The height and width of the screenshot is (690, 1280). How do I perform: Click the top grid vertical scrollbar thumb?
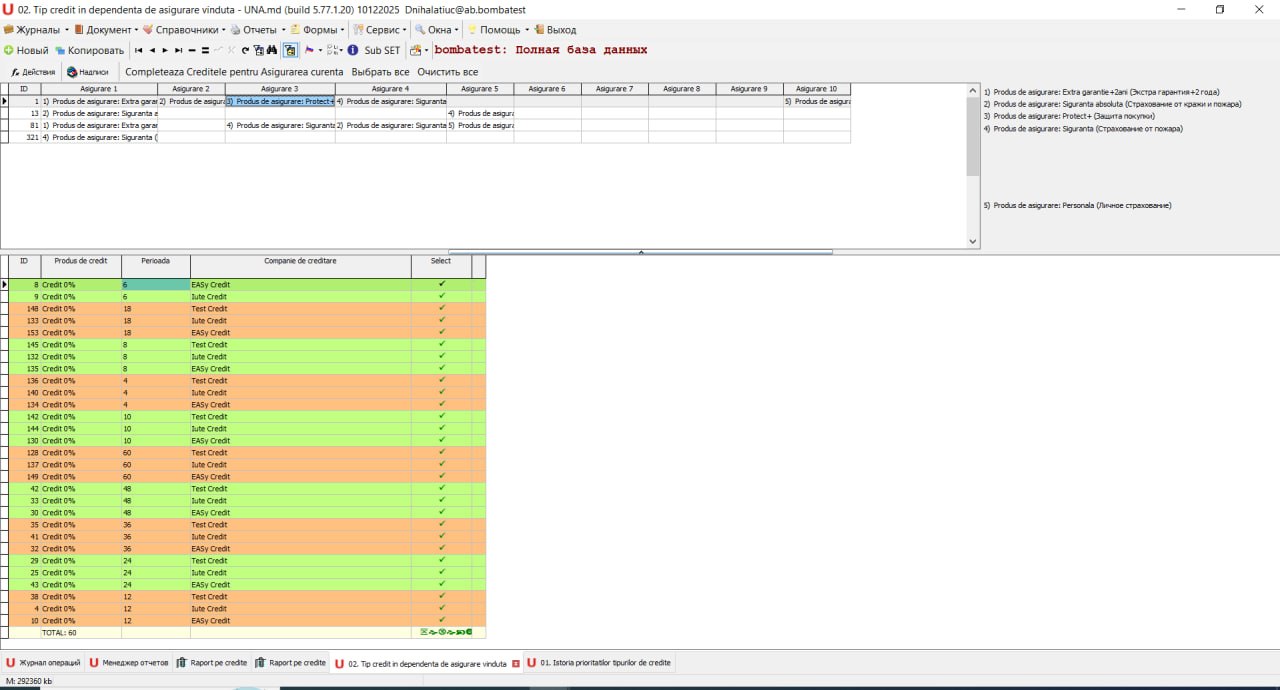coord(973,136)
